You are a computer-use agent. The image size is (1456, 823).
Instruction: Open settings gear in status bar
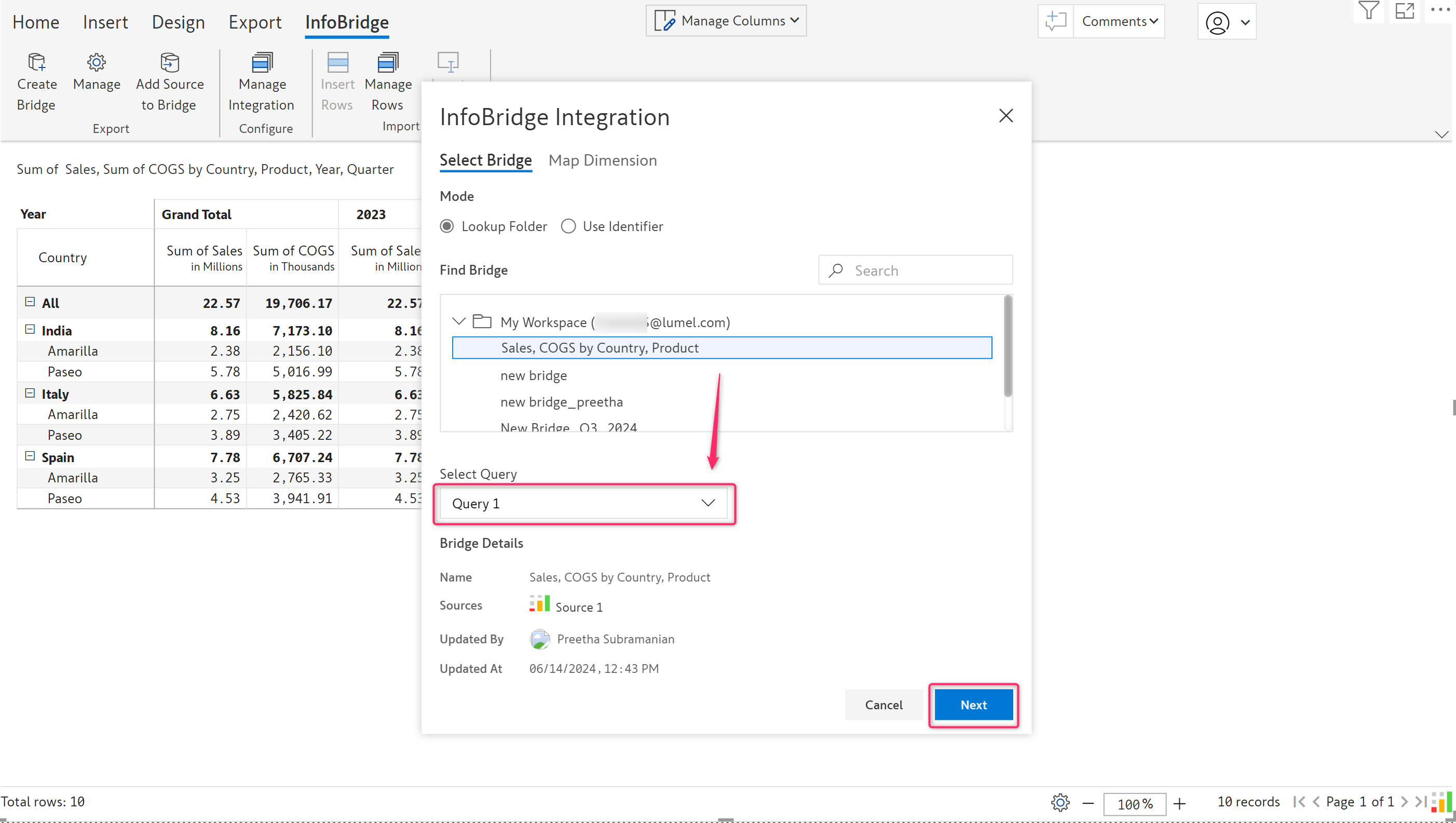(x=1060, y=803)
